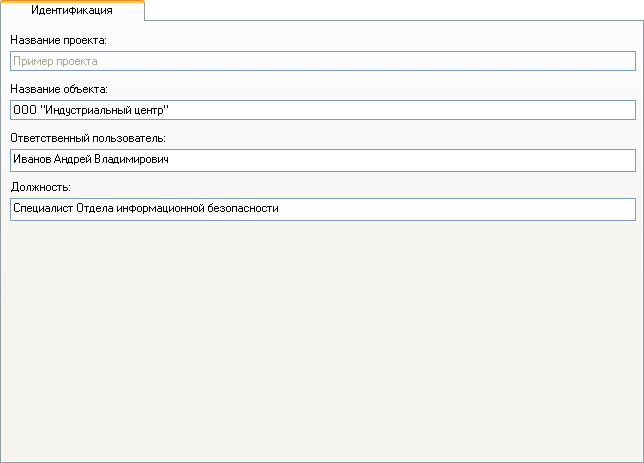Image resolution: width=644 pixels, height=463 pixels.
Task: Open the Идентификация tab
Action: click(x=72, y=10)
